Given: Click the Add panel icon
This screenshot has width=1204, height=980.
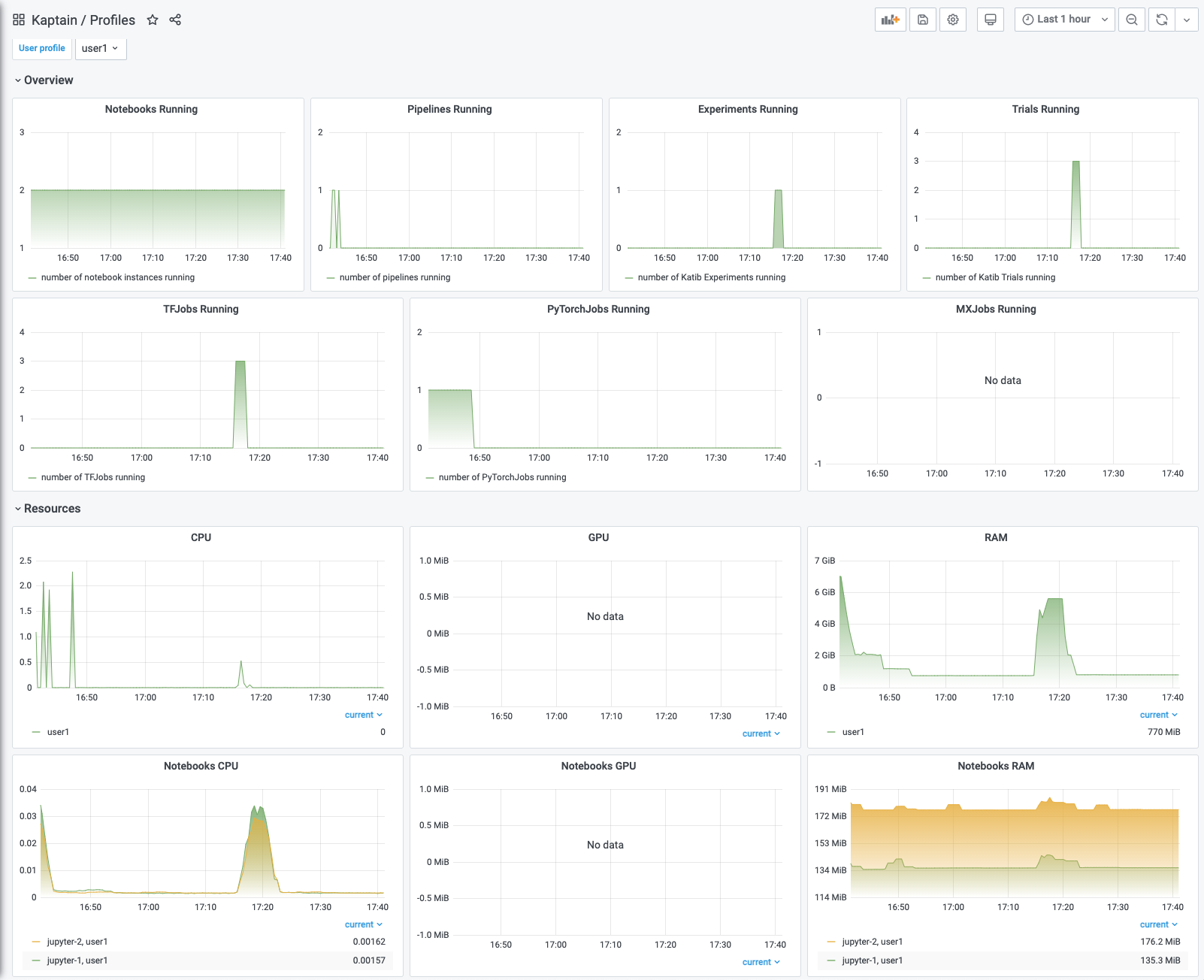Looking at the screenshot, I should (x=891, y=20).
